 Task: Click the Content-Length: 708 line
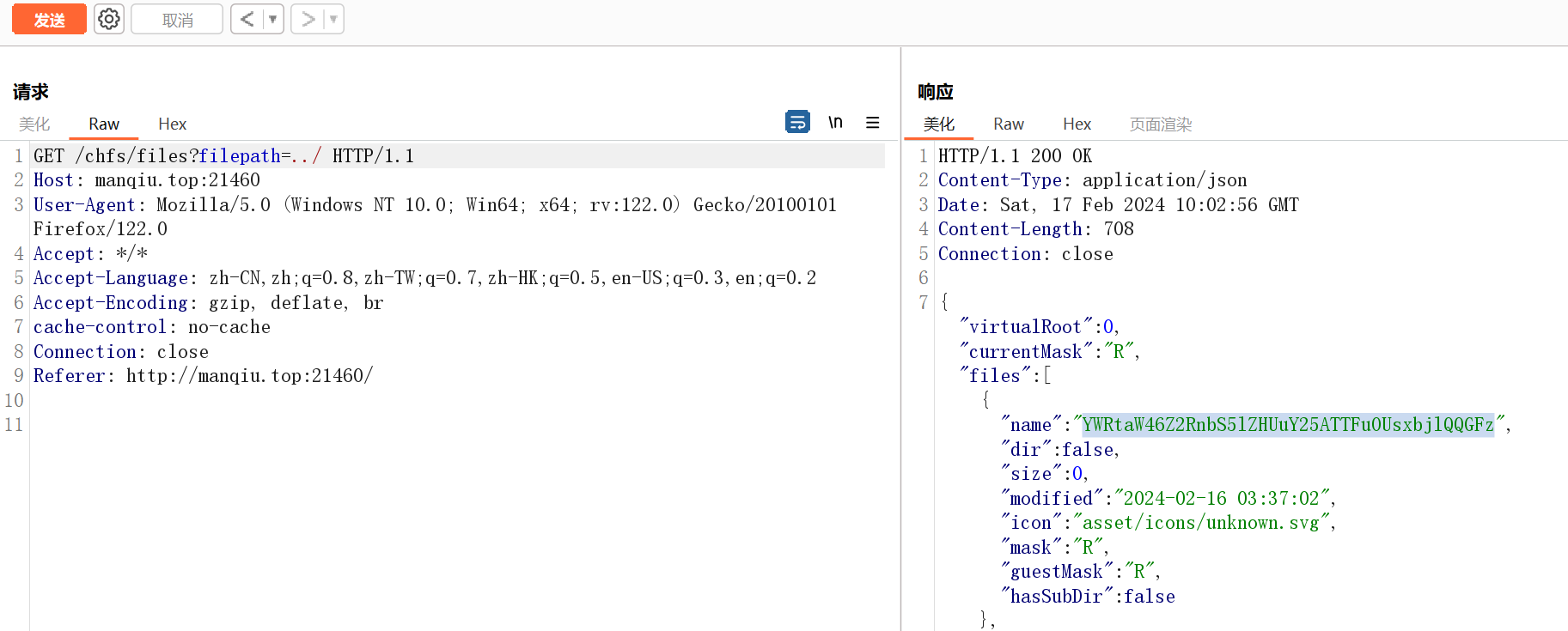pyautogui.click(x=1035, y=229)
